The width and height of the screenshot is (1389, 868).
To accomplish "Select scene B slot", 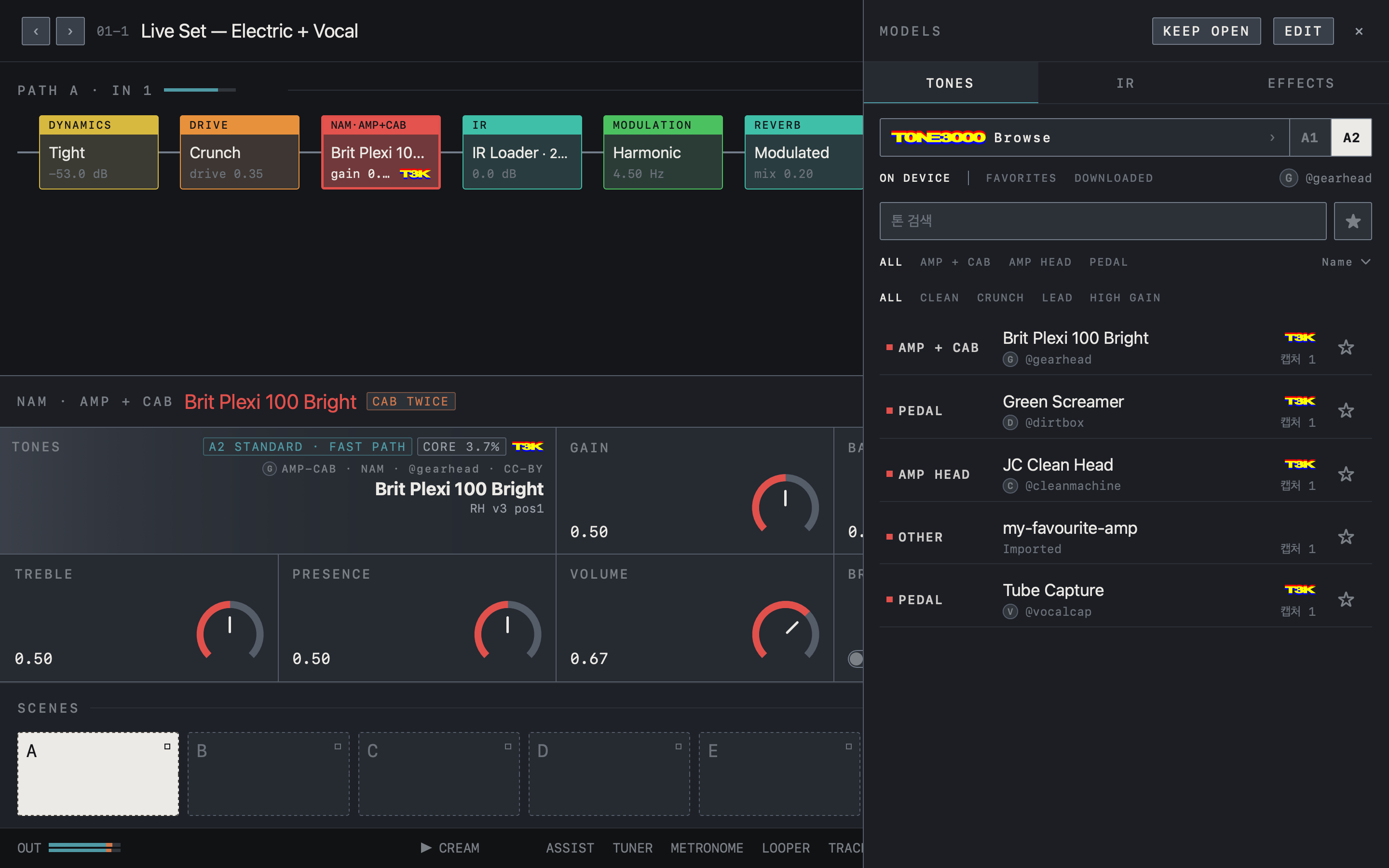I will (x=268, y=773).
